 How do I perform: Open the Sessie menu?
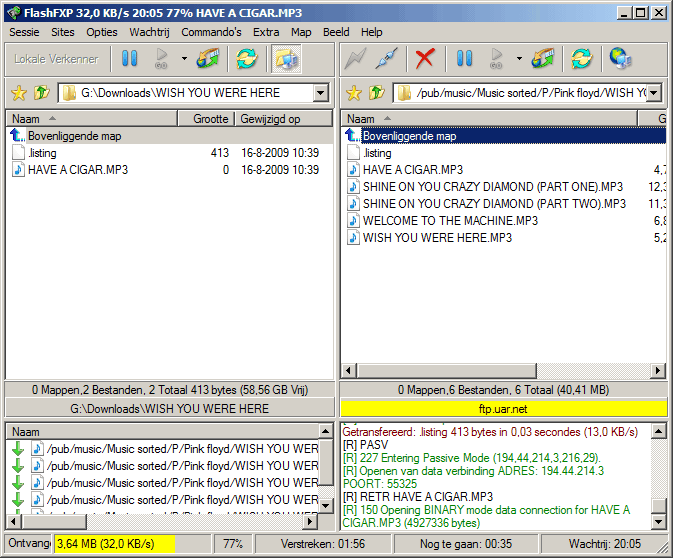24,32
